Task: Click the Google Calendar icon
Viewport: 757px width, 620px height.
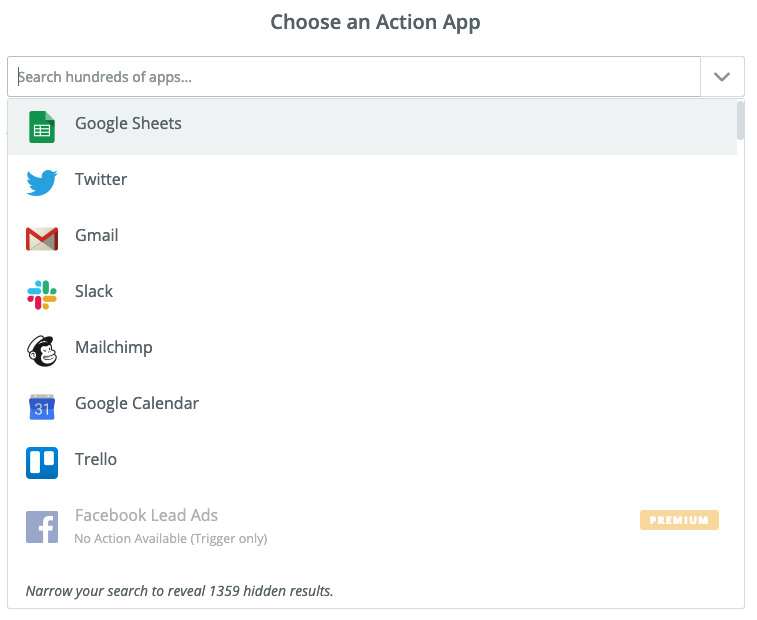Action: [x=42, y=406]
